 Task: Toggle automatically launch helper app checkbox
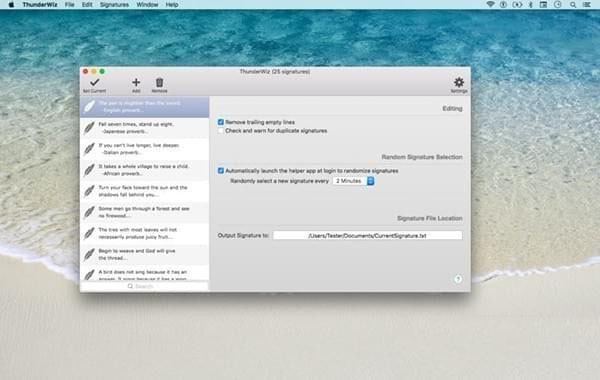point(220,171)
